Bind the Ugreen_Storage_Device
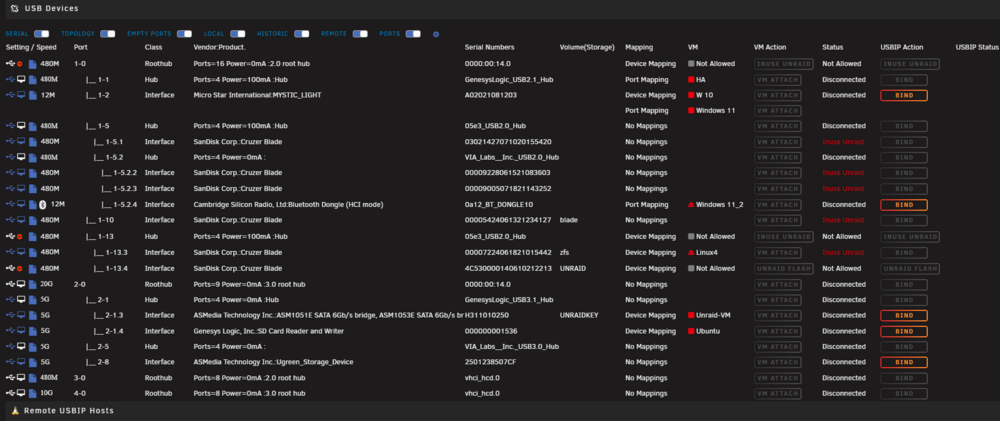 (904, 362)
